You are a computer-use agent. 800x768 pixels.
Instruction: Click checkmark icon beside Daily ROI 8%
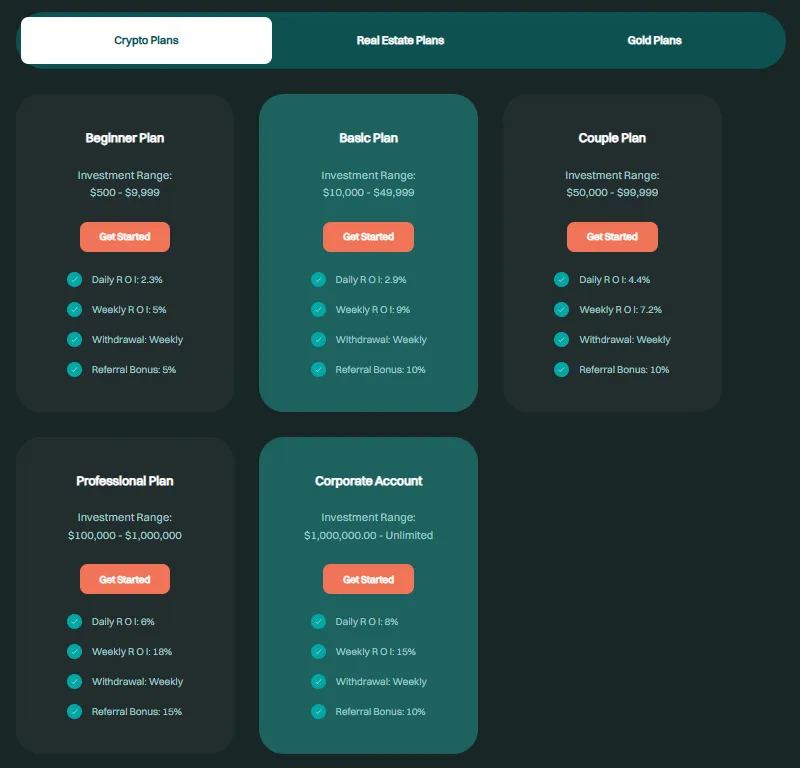coord(318,622)
